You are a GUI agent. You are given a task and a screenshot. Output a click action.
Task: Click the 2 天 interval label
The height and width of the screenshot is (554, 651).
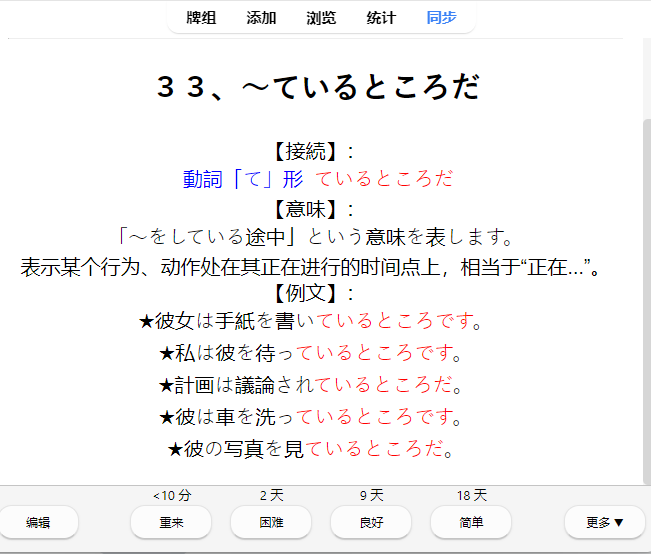[x=272, y=495]
